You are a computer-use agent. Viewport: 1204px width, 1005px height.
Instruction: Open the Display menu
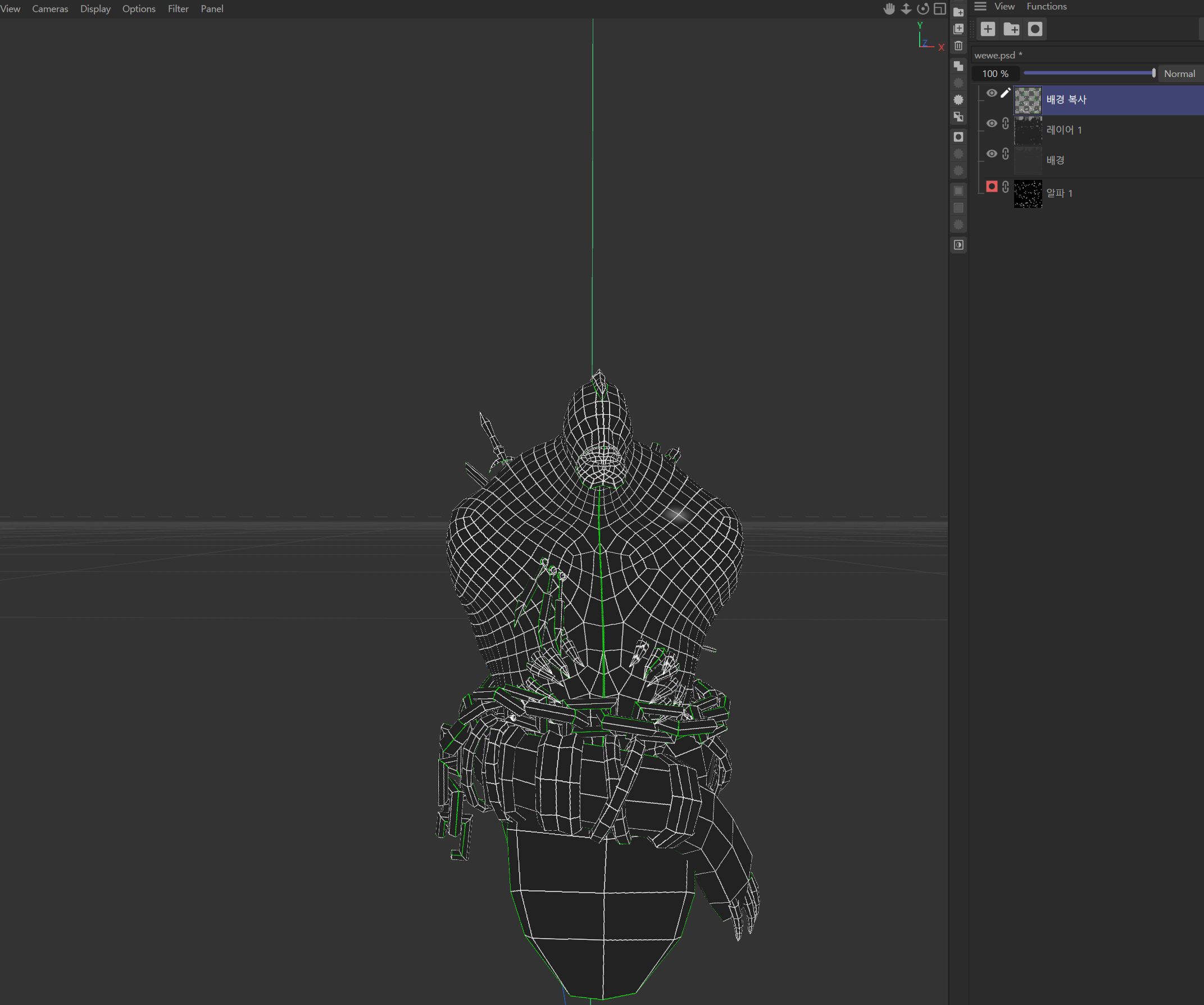pos(95,8)
